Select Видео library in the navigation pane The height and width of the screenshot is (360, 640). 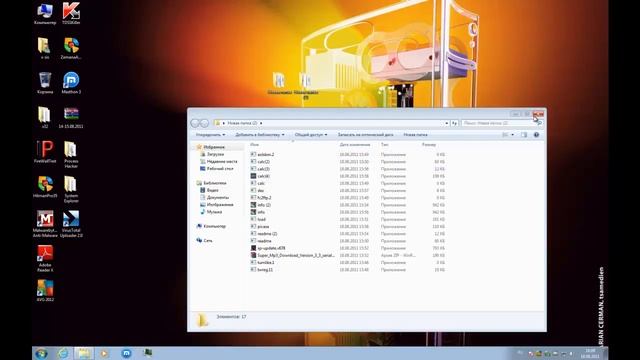(x=209, y=190)
